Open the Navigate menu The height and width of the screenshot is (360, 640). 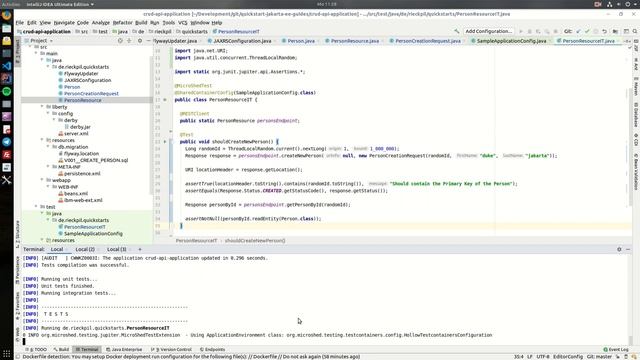coord(64,23)
